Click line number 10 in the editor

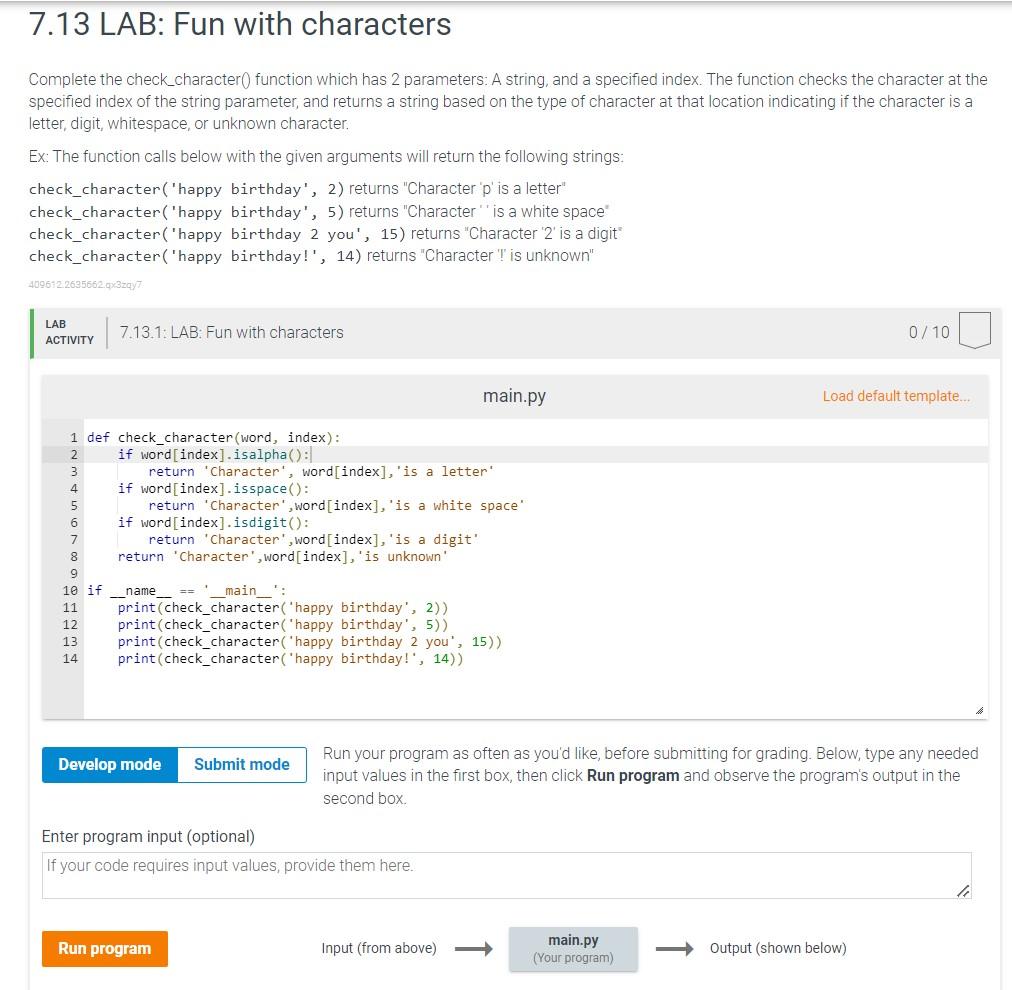click(70, 590)
